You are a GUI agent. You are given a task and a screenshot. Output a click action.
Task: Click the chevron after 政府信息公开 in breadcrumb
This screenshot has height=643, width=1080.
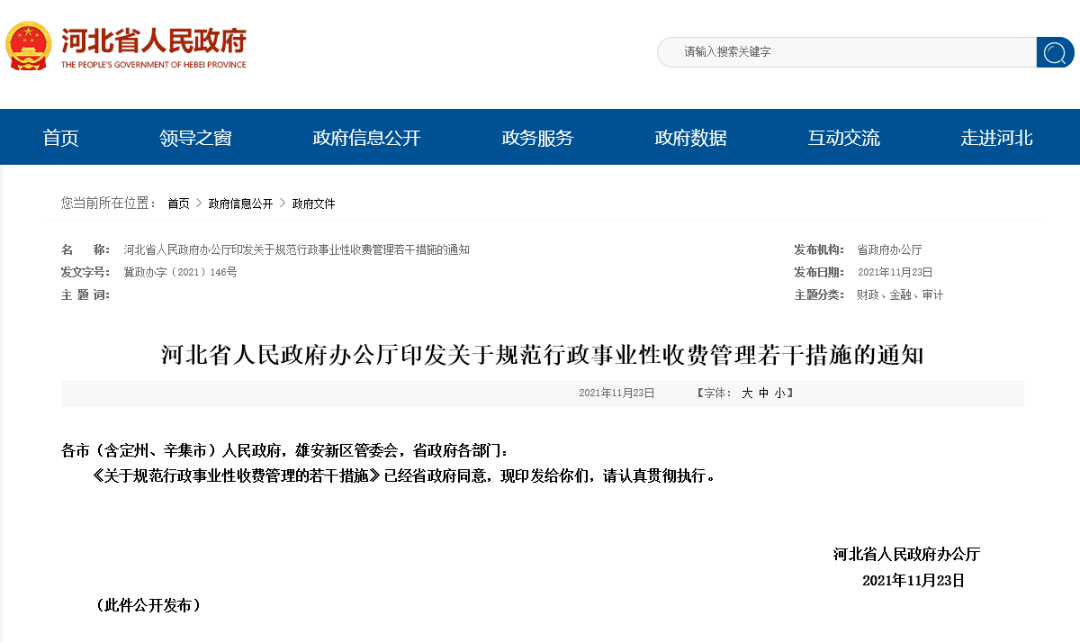point(282,203)
